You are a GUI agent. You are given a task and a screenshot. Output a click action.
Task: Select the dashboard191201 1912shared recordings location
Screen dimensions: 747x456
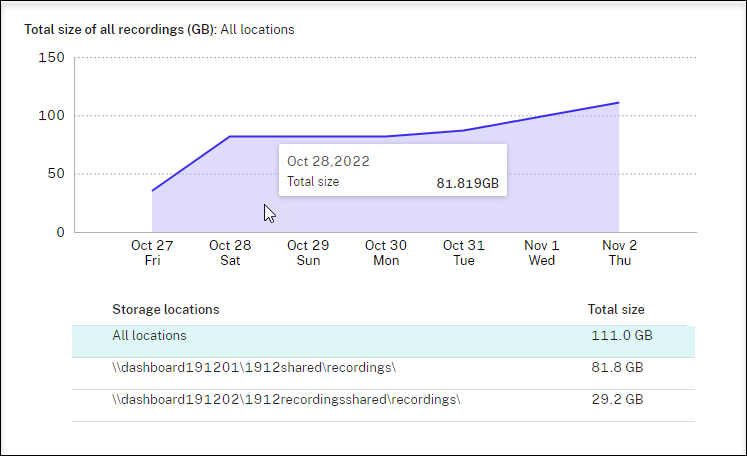[254, 368]
